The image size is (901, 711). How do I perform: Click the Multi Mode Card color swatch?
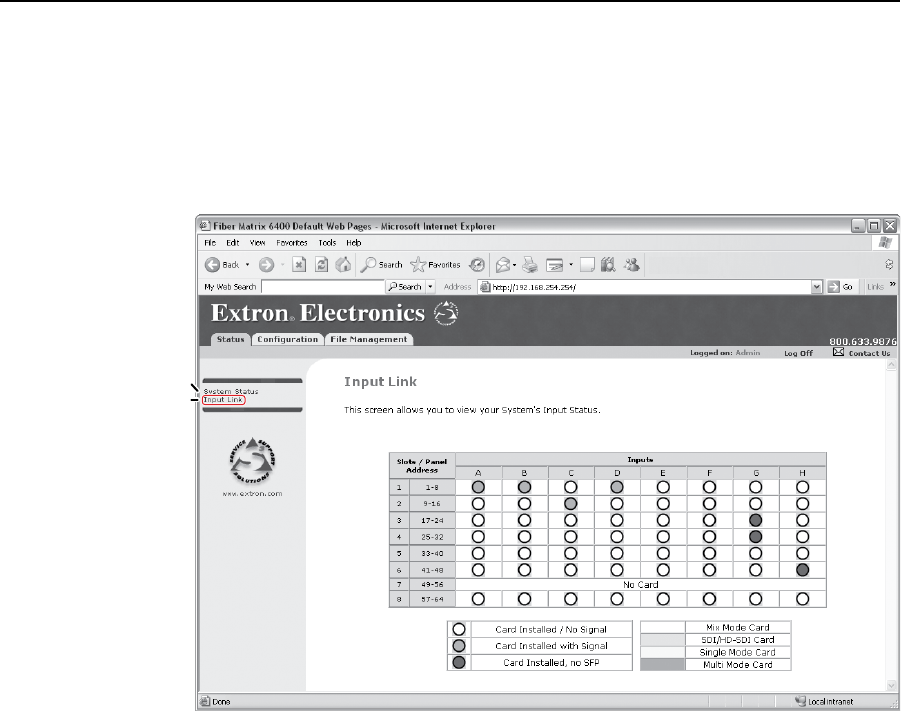(x=663, y=664)
